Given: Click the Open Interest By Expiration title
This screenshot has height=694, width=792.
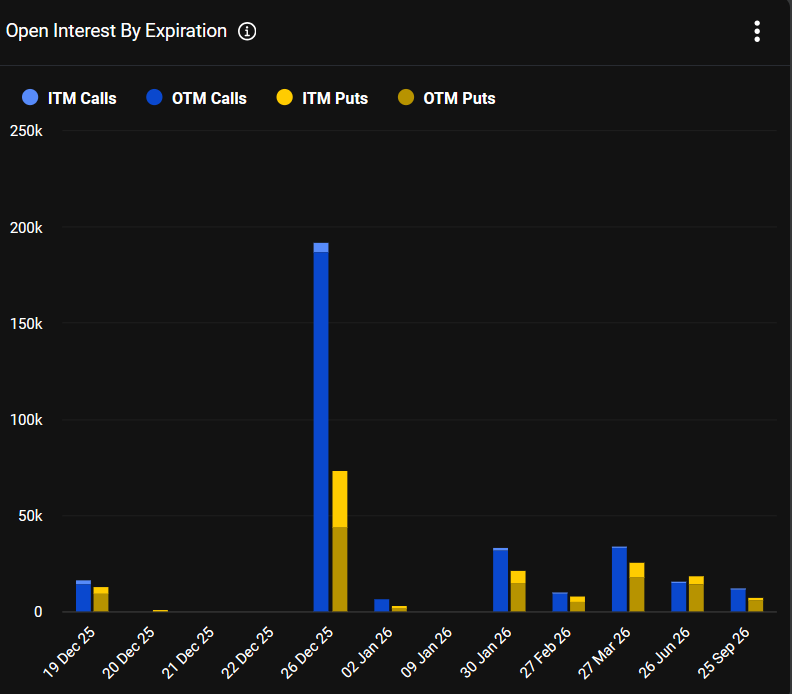Looking at the screenshot, I should click(x=117, y=31).
